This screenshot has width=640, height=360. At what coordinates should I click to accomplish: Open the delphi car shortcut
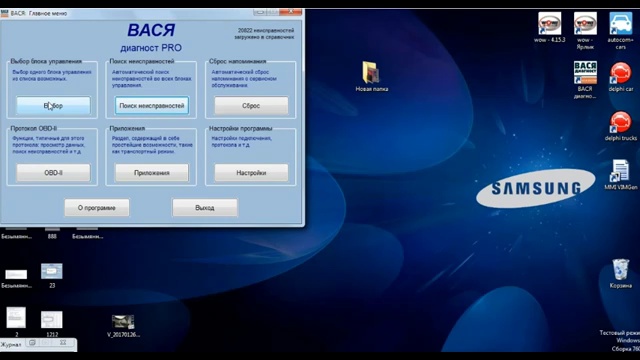[x=620, y=77]
